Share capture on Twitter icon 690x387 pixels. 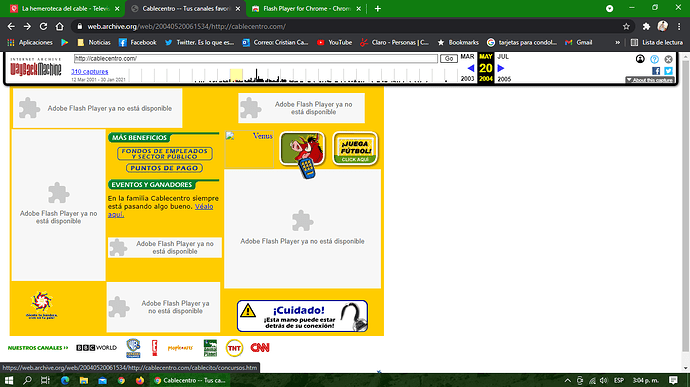point(668,71)
